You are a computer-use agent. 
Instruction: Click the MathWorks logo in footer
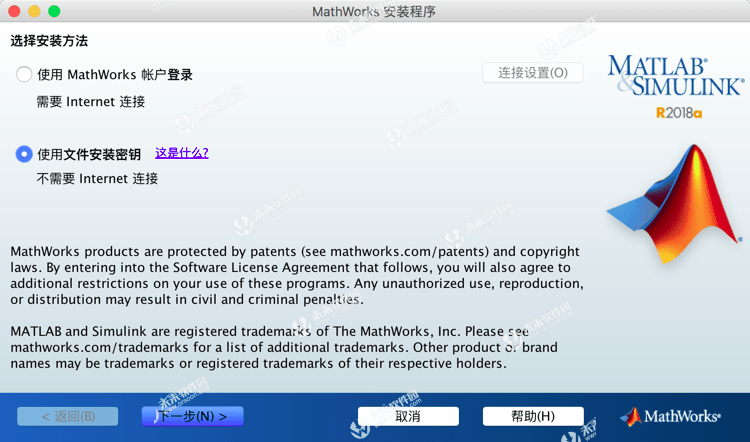click(x=671, y=416)
